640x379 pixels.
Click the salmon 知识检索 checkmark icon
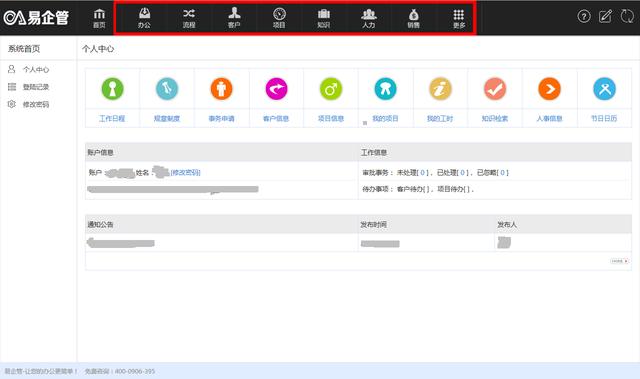click(495, 89)
